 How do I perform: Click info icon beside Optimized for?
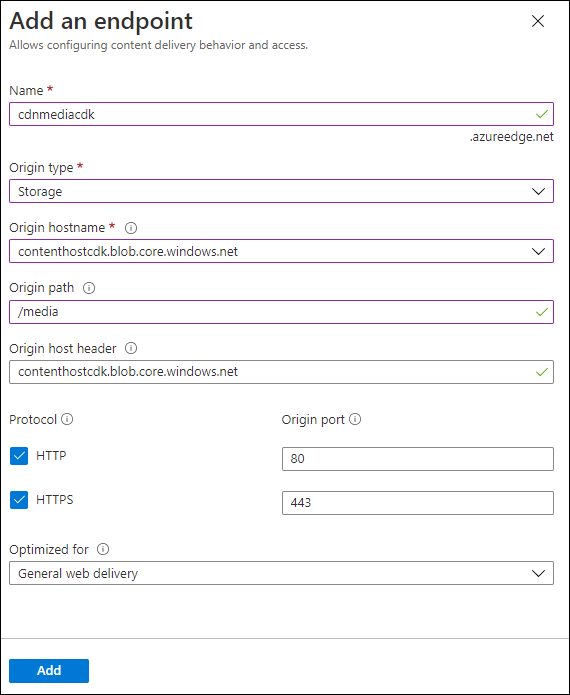[x=103, y=549]
